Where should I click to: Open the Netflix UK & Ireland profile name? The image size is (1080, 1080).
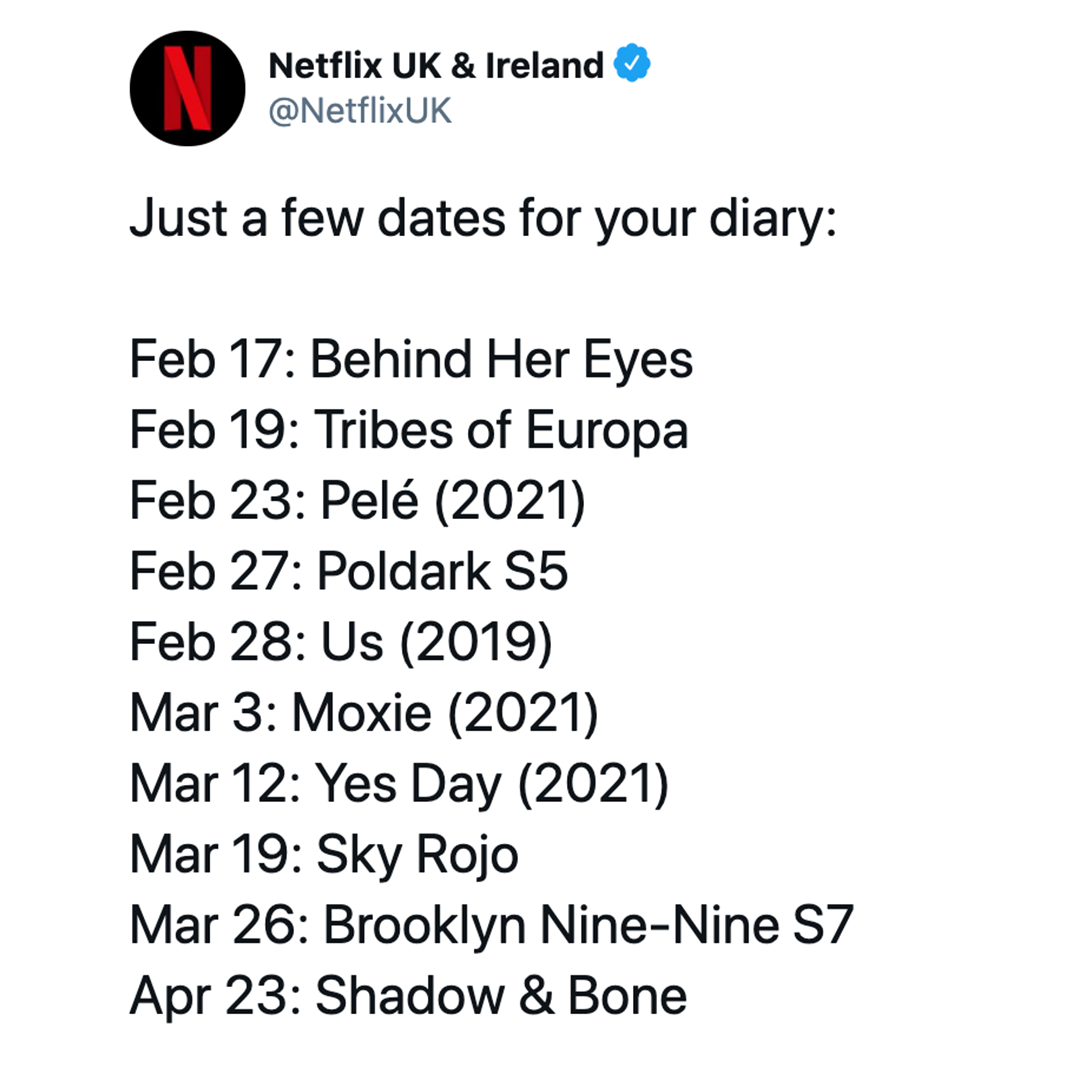coord(435,65)
